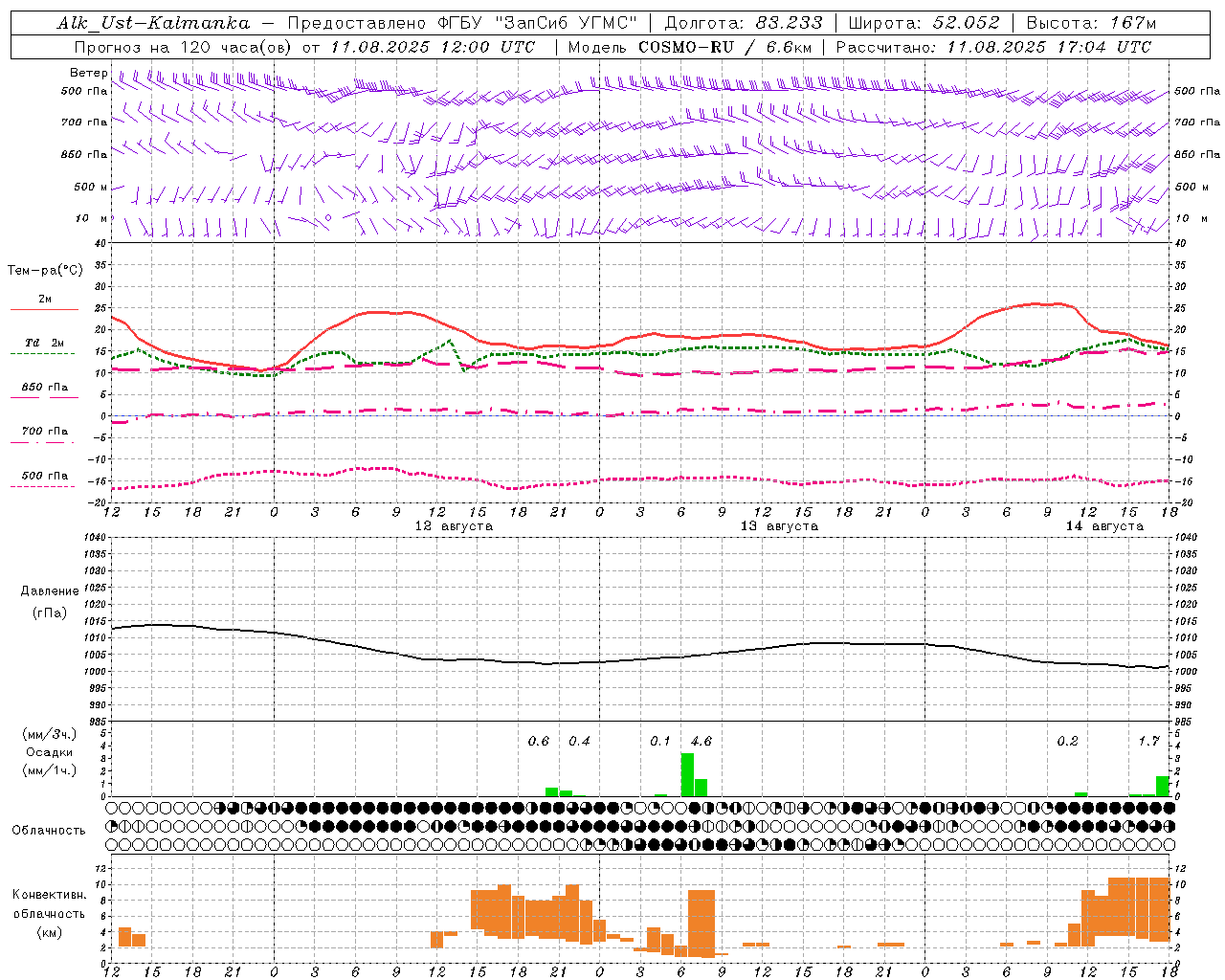The width and height of the screenshot is (1225, 980).
Task: Click the 14 августа date label
Action: tap(1104, 526)
